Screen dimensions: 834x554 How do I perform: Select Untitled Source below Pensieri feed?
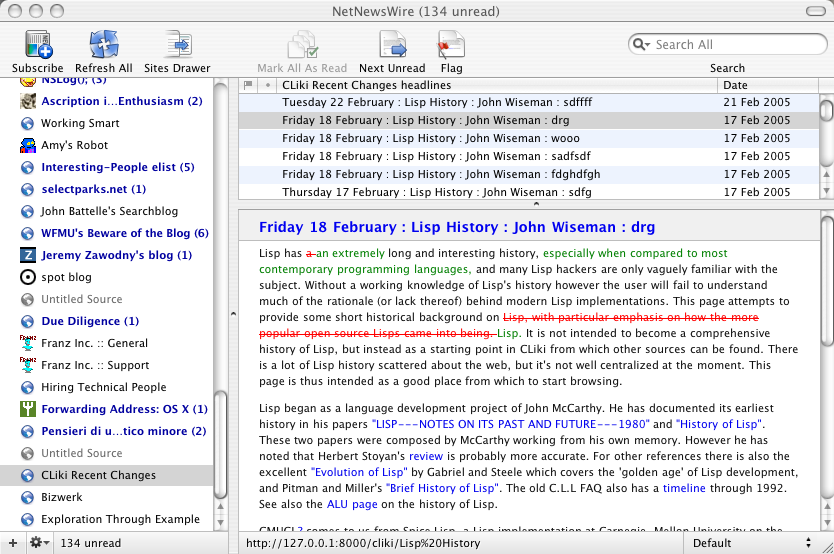click(x=82, y=453)
